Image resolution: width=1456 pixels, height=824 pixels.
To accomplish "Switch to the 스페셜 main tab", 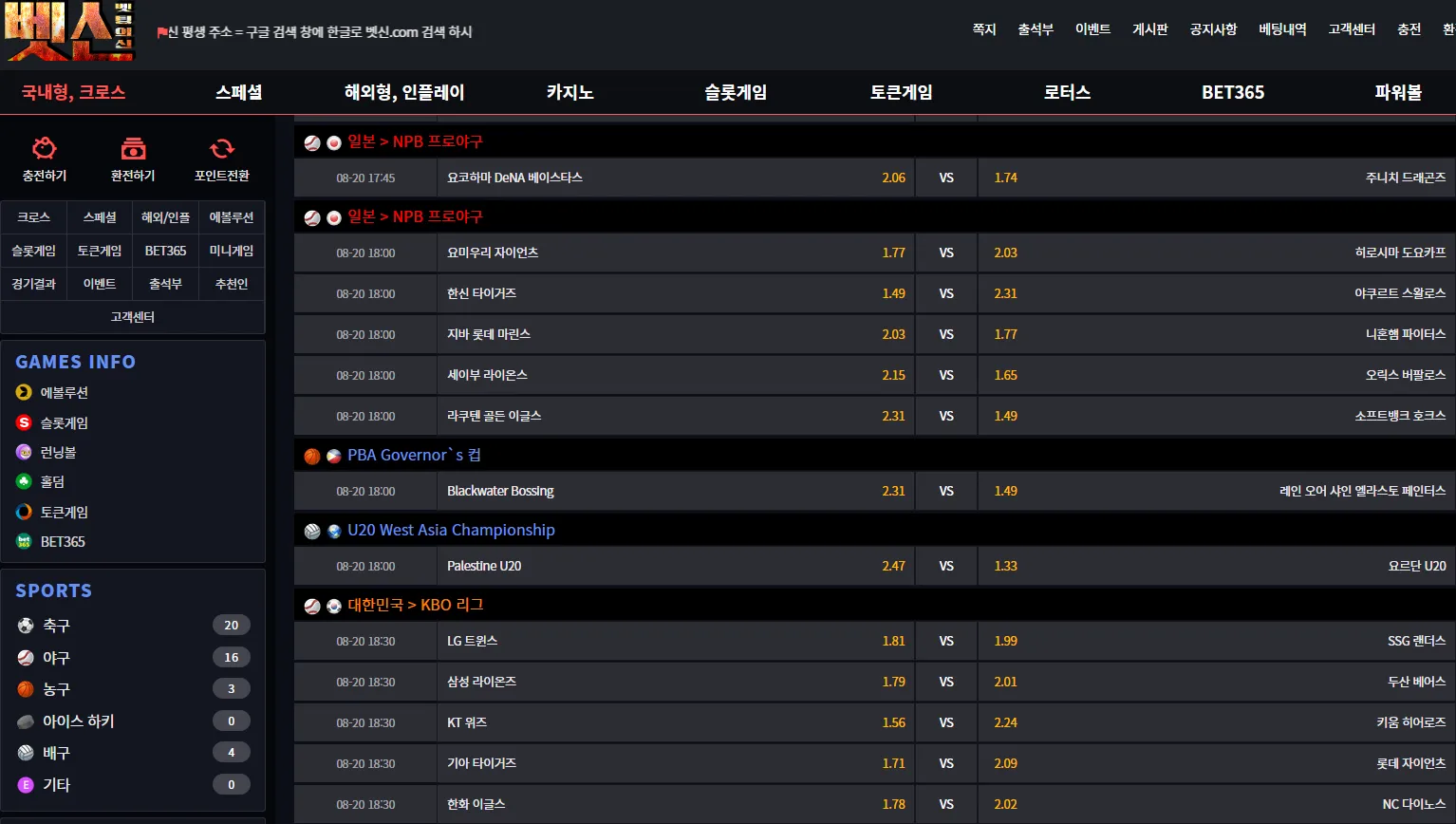I will (239, 92).
